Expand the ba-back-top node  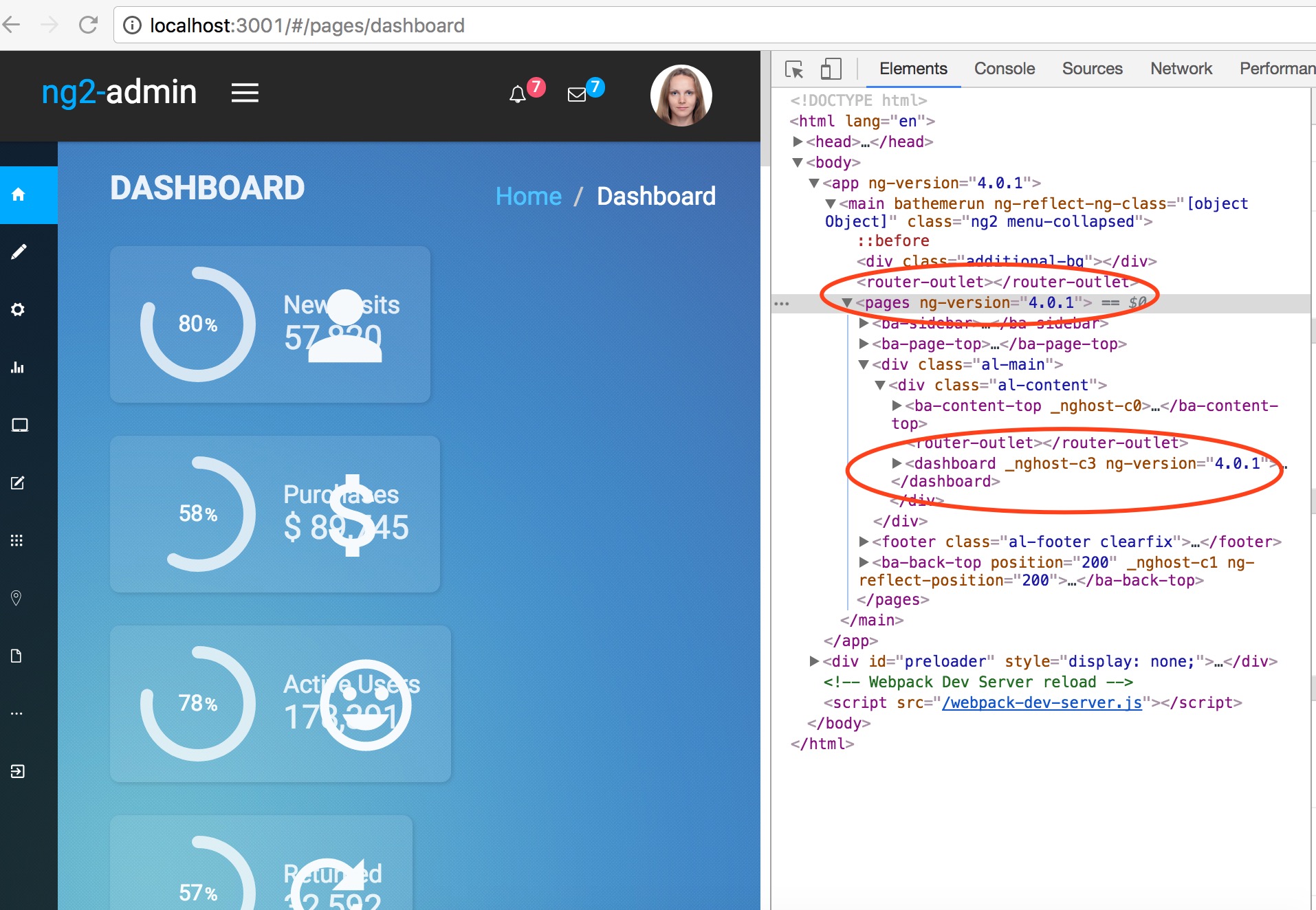tap(864, 562)
